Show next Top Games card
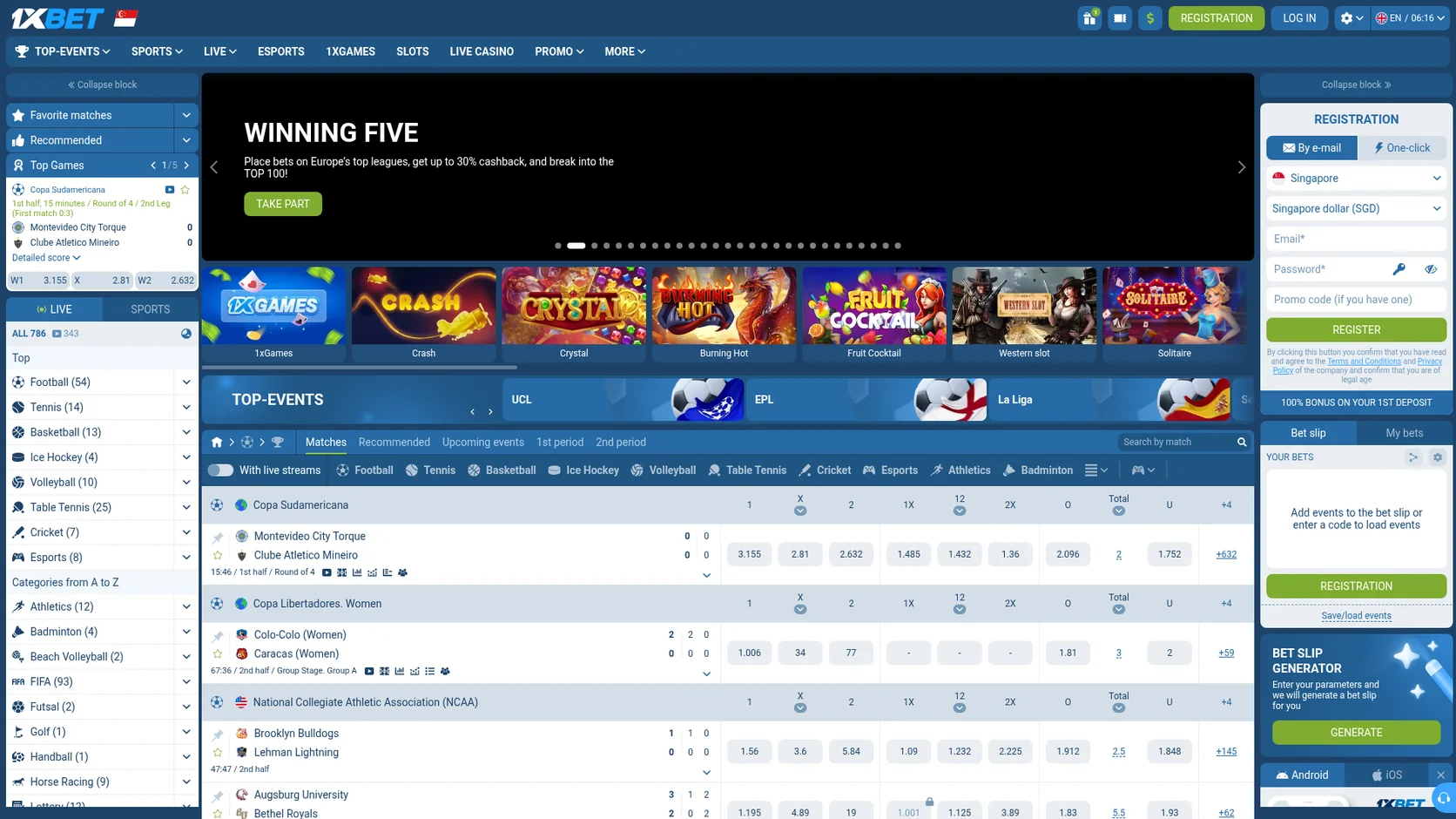 click(186, 166)
